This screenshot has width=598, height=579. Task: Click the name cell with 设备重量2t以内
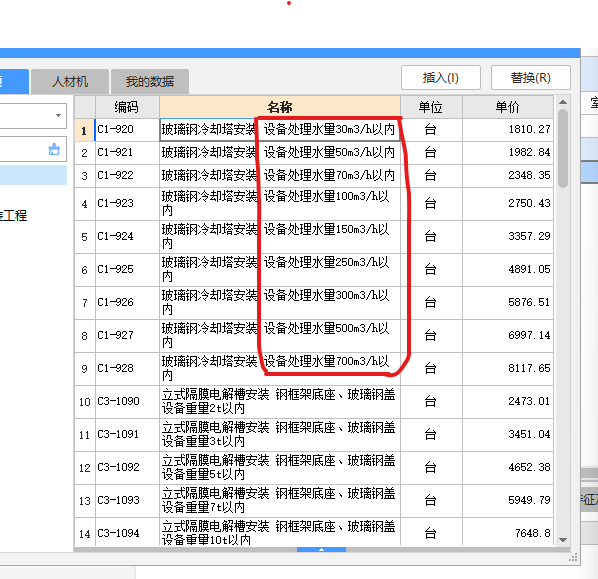click(x=280, y=402)
